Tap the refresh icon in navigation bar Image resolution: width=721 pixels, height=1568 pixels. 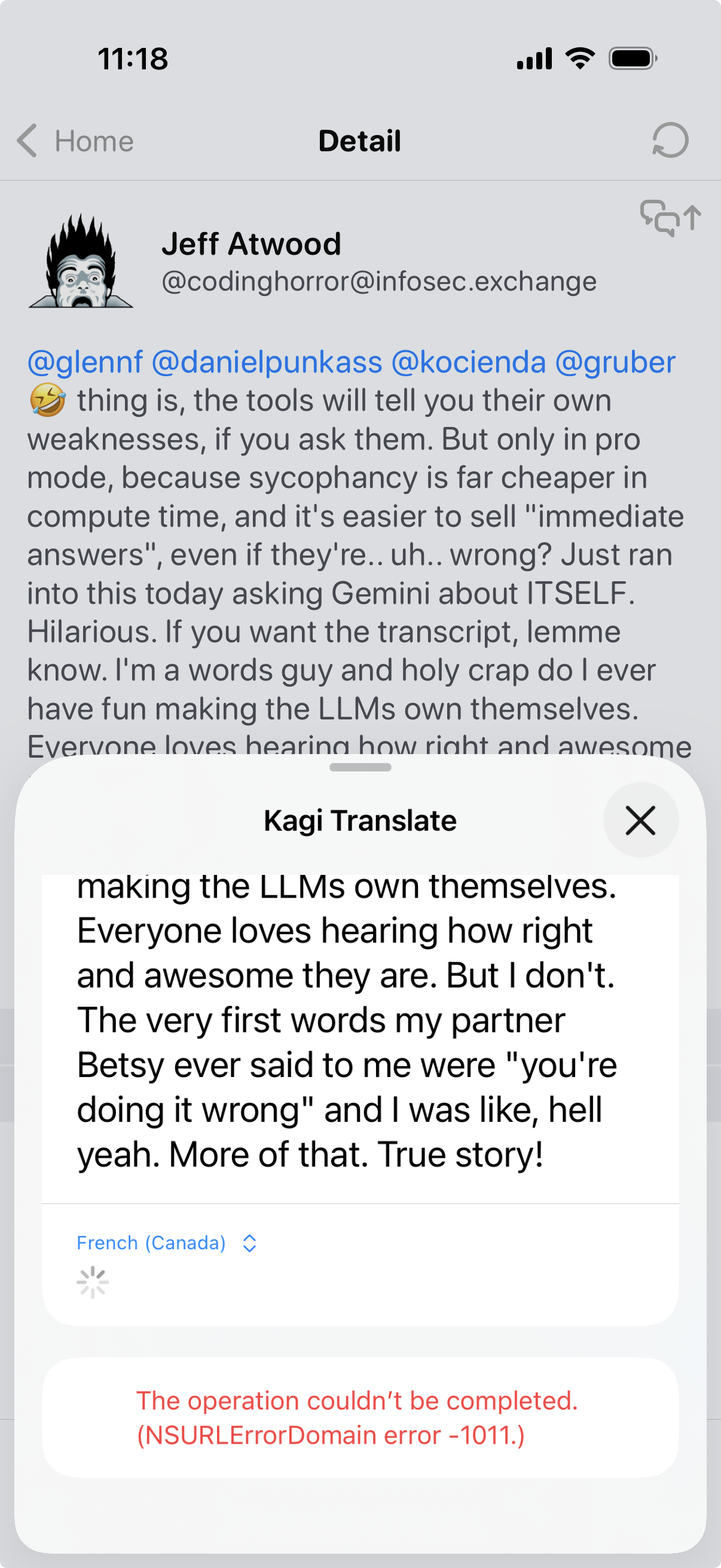tap(670, 141)
